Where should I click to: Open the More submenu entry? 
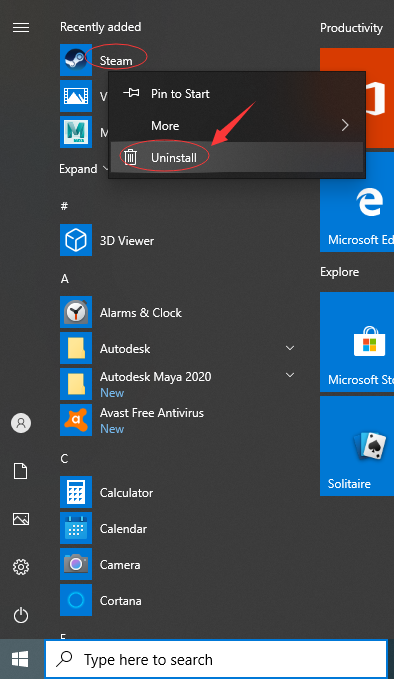coord(236,126)
